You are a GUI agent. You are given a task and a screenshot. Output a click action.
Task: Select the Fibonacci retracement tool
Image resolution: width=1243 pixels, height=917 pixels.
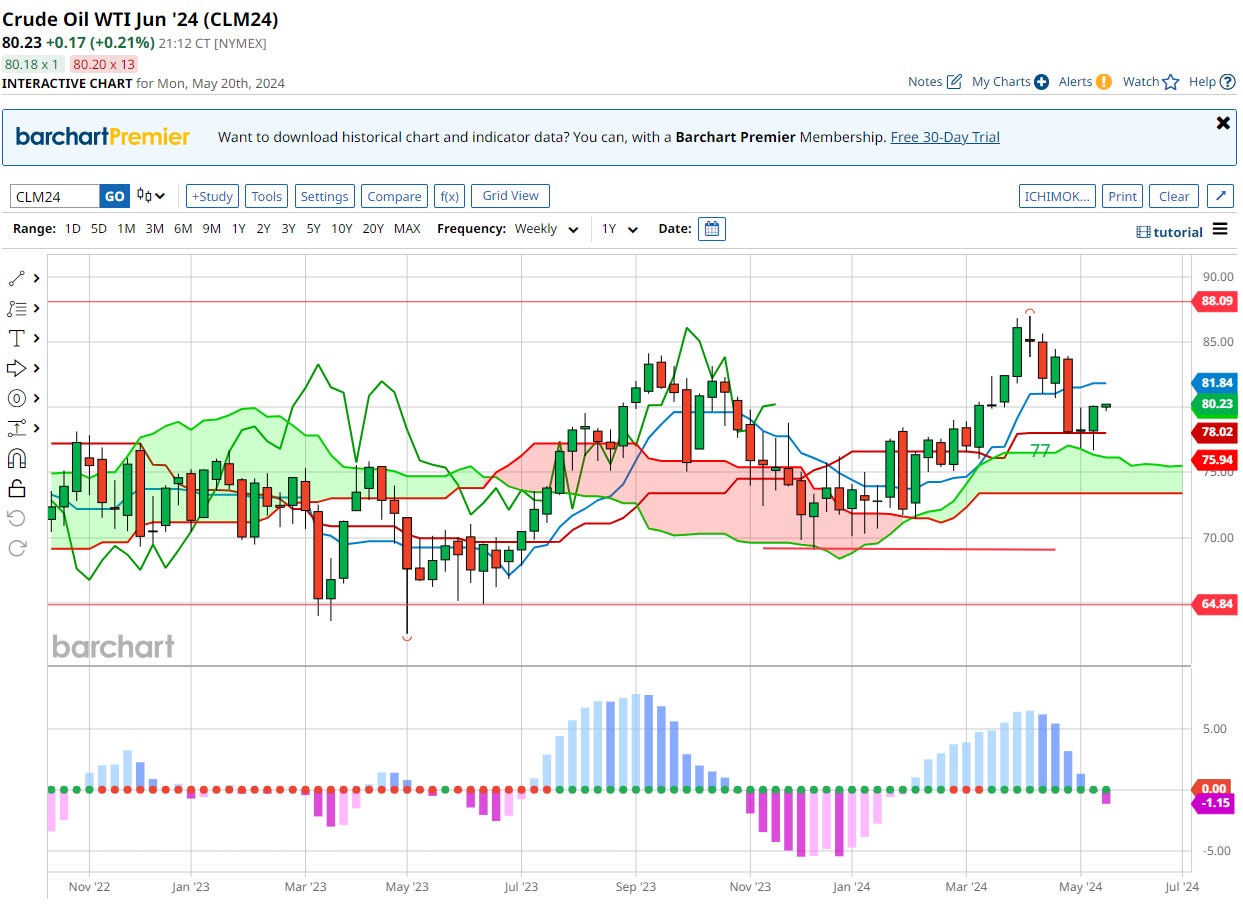[16, 308]
